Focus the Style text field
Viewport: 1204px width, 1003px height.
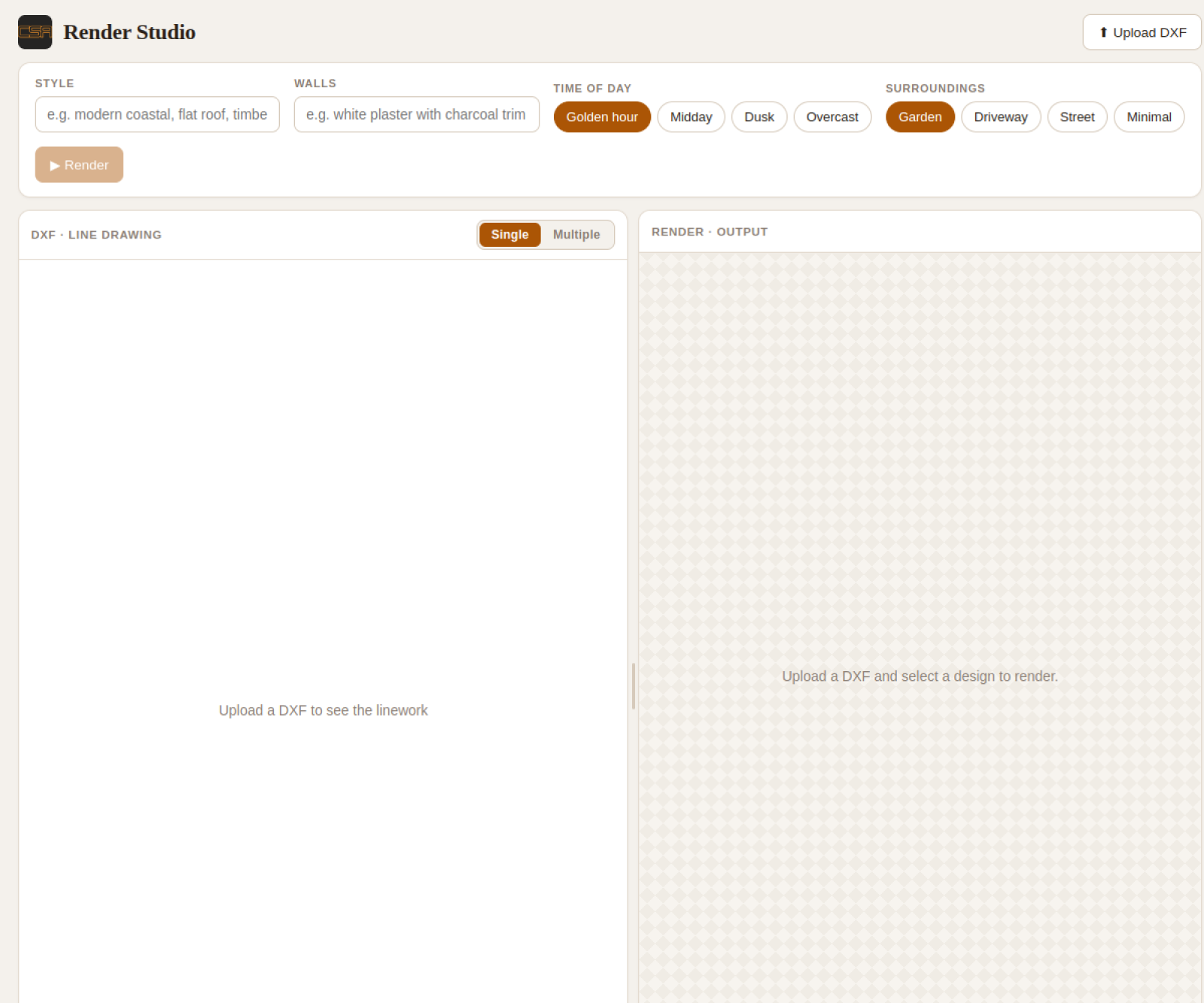point(157,114)
